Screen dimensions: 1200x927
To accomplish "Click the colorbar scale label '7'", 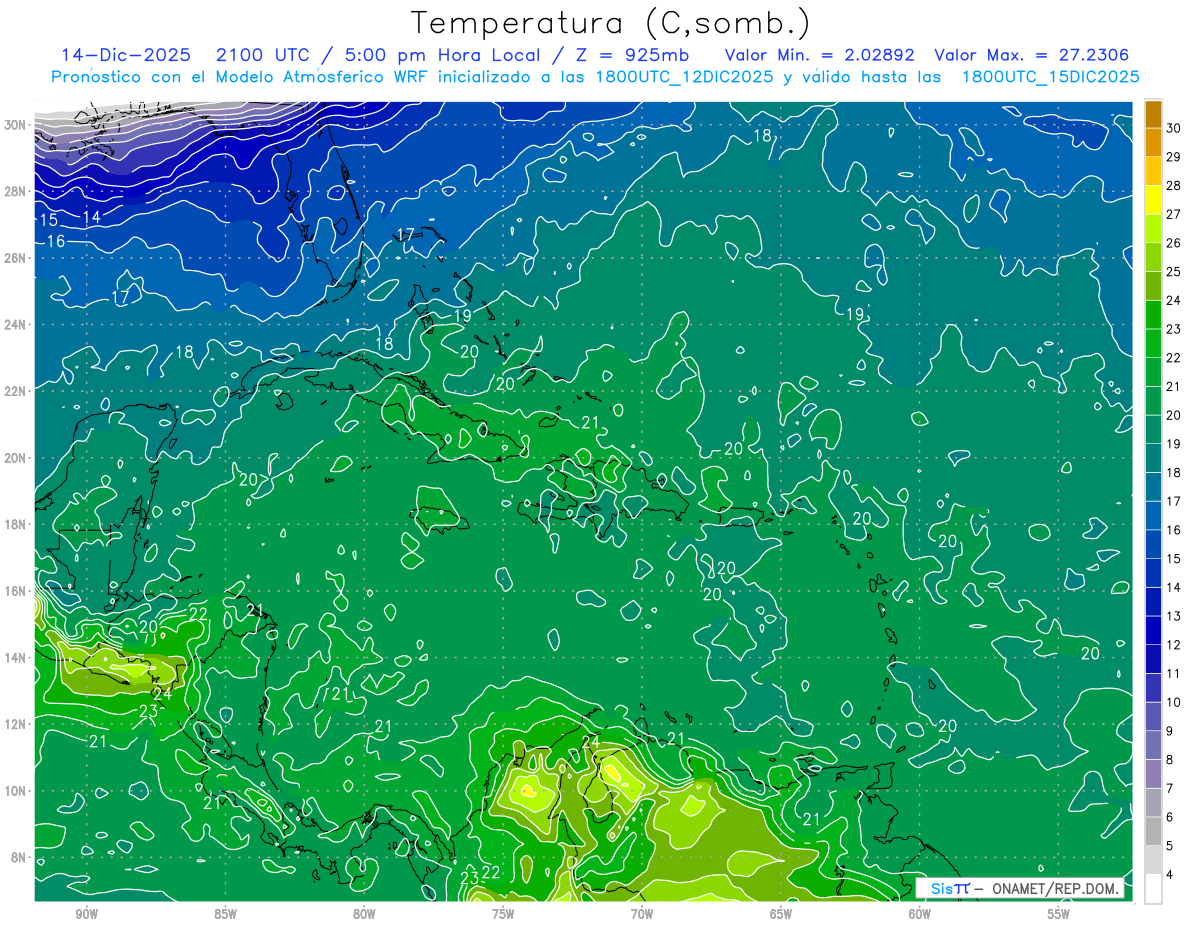I will [x=1170, y=789].
